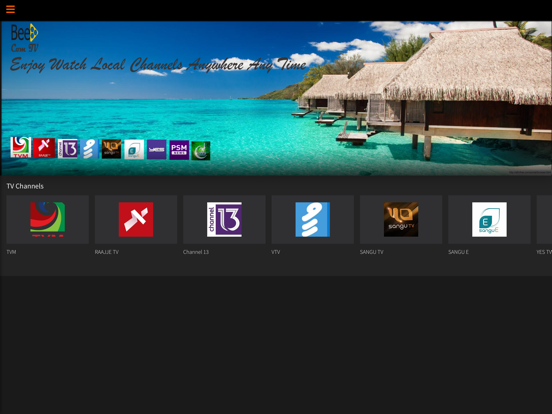
Task: Click the TVM label text
Action: (x=11, y=252)
